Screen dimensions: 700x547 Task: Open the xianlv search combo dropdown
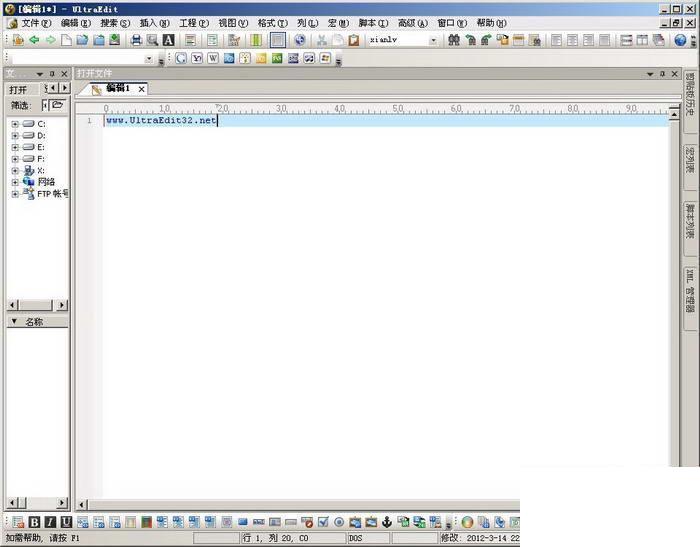(433, 40)
